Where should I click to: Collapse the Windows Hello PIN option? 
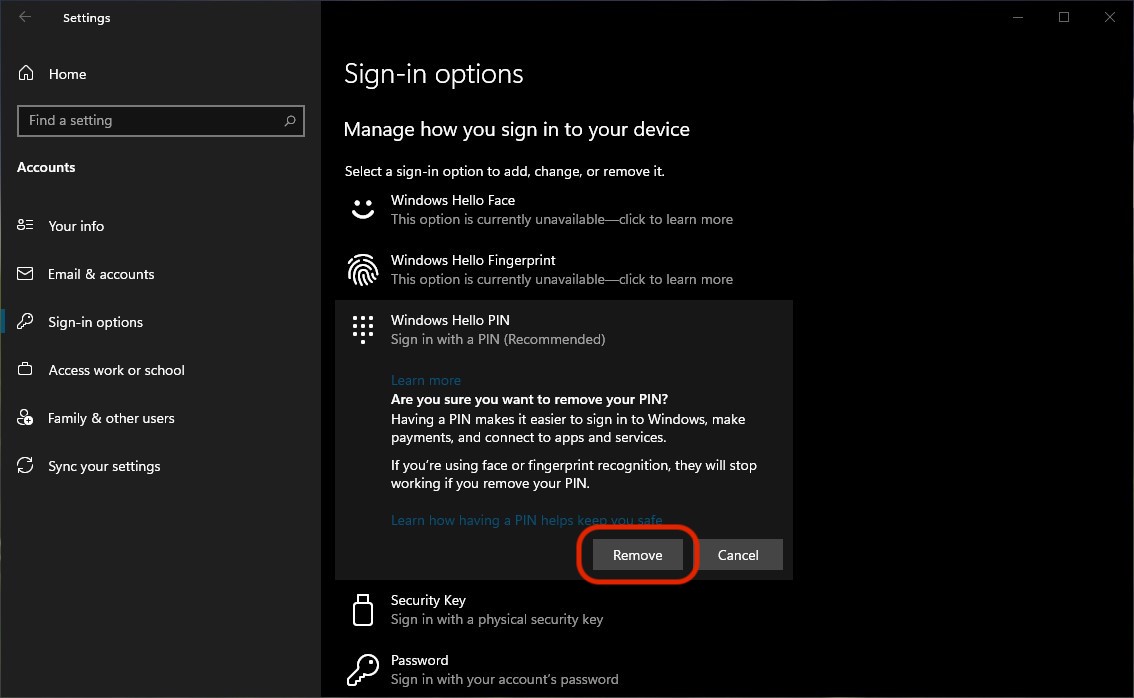[563, 330]
